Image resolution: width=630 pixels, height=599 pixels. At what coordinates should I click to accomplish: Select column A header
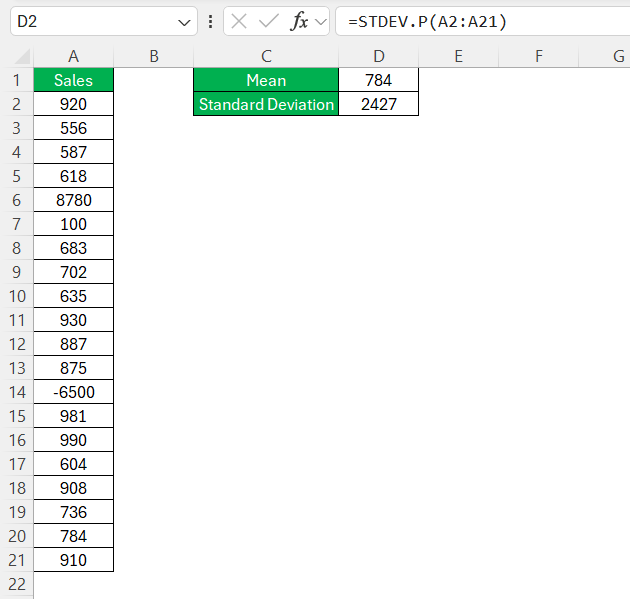pos(74,57)
